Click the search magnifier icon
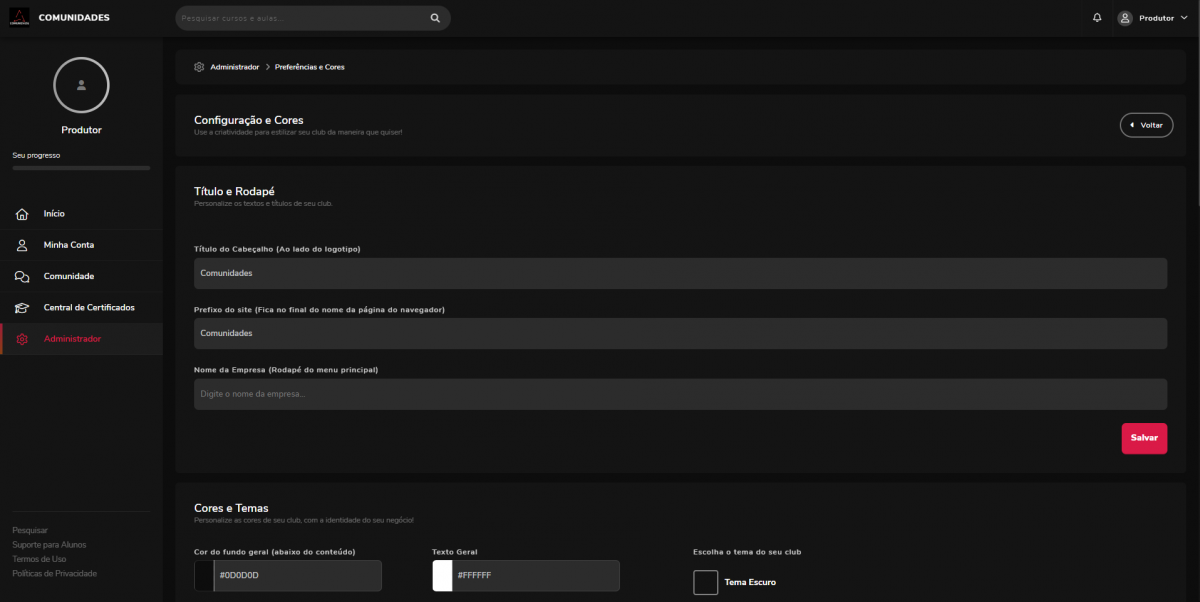Viewport: 1200px width, 602px height. (x=435, y=18)
